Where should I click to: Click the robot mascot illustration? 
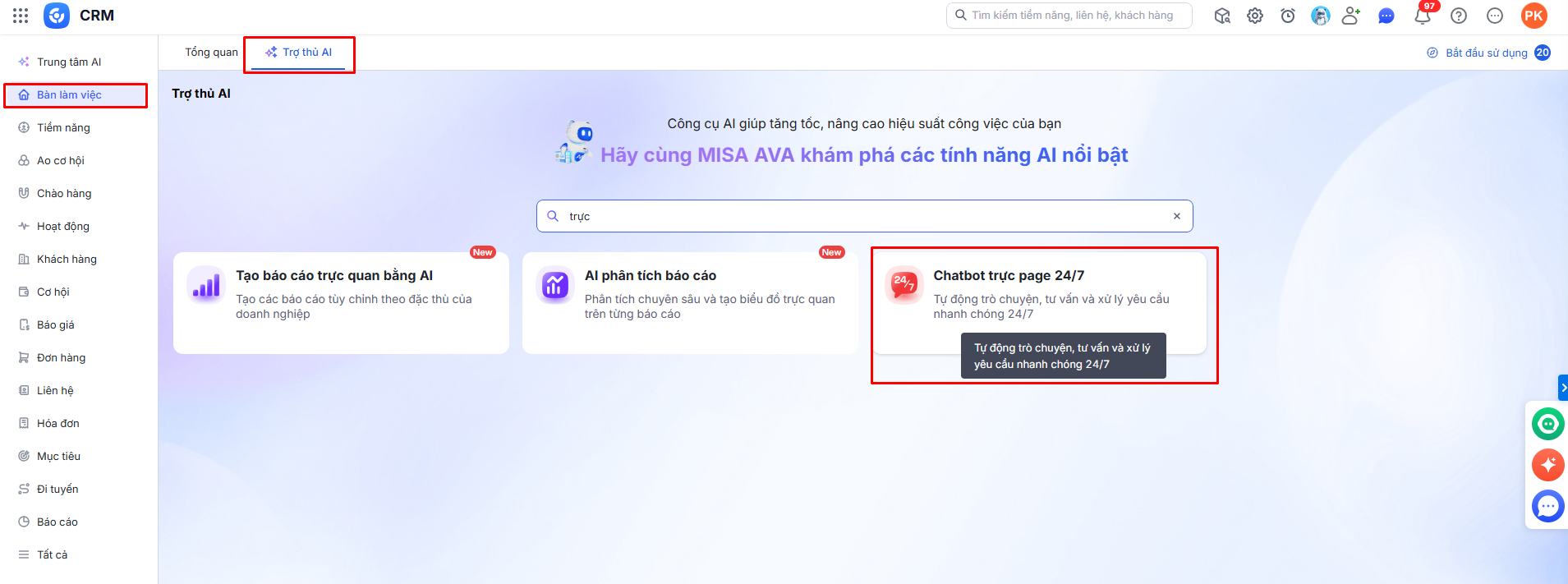pyautogui.click(x=574, y=142)
